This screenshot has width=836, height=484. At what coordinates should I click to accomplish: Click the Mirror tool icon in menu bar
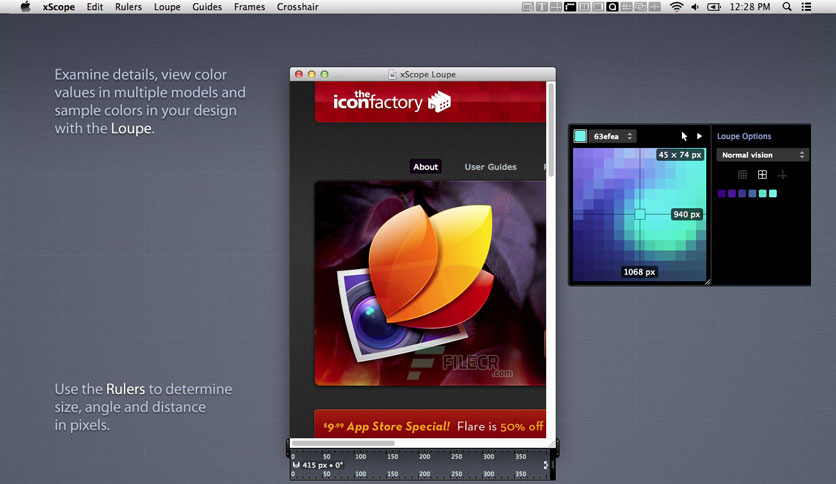pos(528,7)
